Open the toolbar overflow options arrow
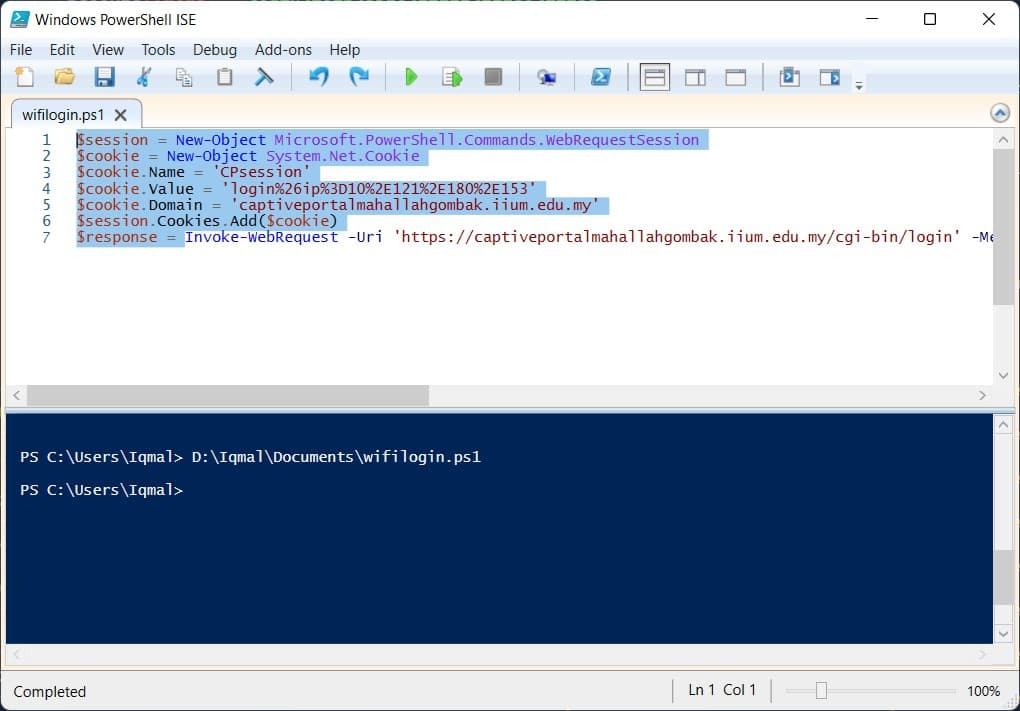Image resolution: width=1020 pixels, height=711 pixels. [x=859, y=86]
